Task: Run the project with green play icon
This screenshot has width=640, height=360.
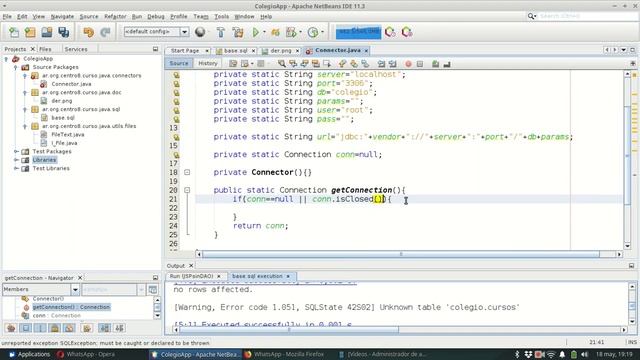Action: [256, 32]
